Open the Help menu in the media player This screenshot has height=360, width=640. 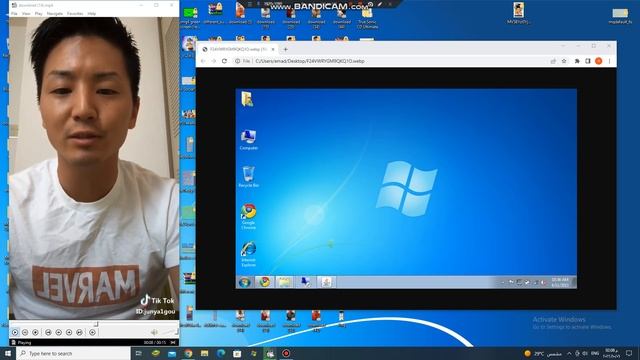click(92, 13)
